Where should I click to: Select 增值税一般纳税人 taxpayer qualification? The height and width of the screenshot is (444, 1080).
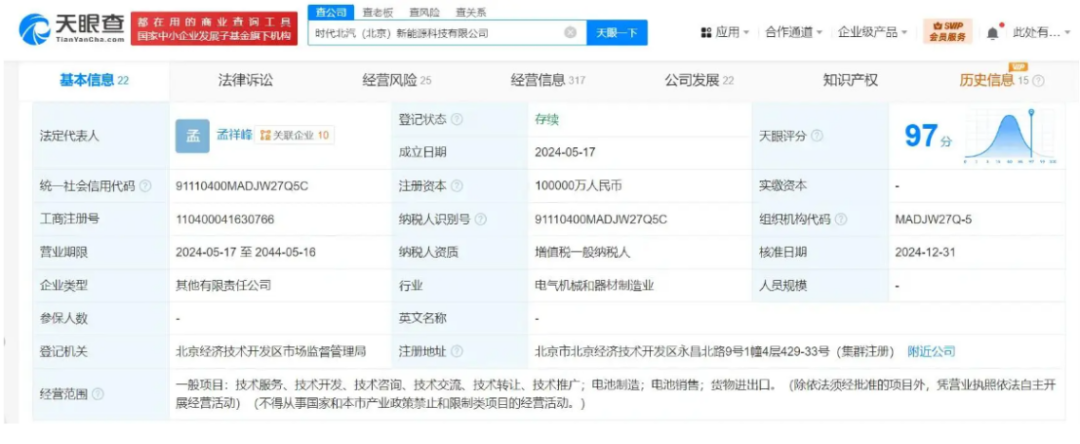click(x=582, y=253)
